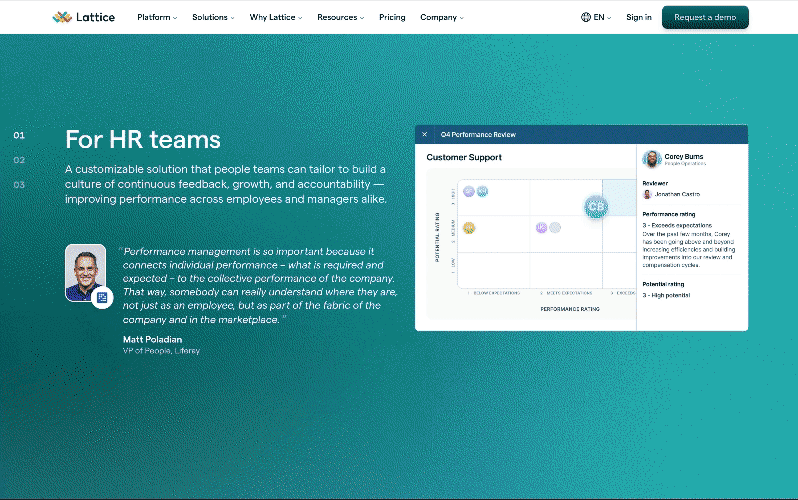Open the Platform dropdown menu
This screenshot has width=798, height=500.
coord(157,17)
